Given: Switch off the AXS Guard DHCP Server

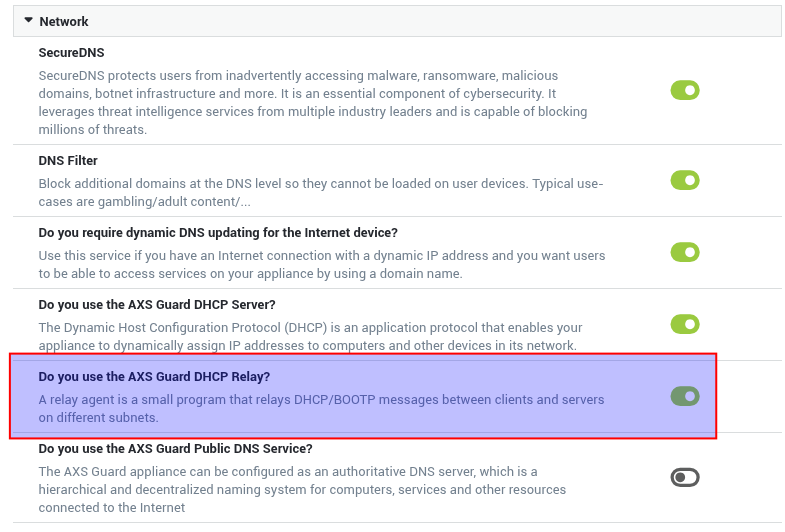Looking at the screenshot, I should (x=685, y=324).
